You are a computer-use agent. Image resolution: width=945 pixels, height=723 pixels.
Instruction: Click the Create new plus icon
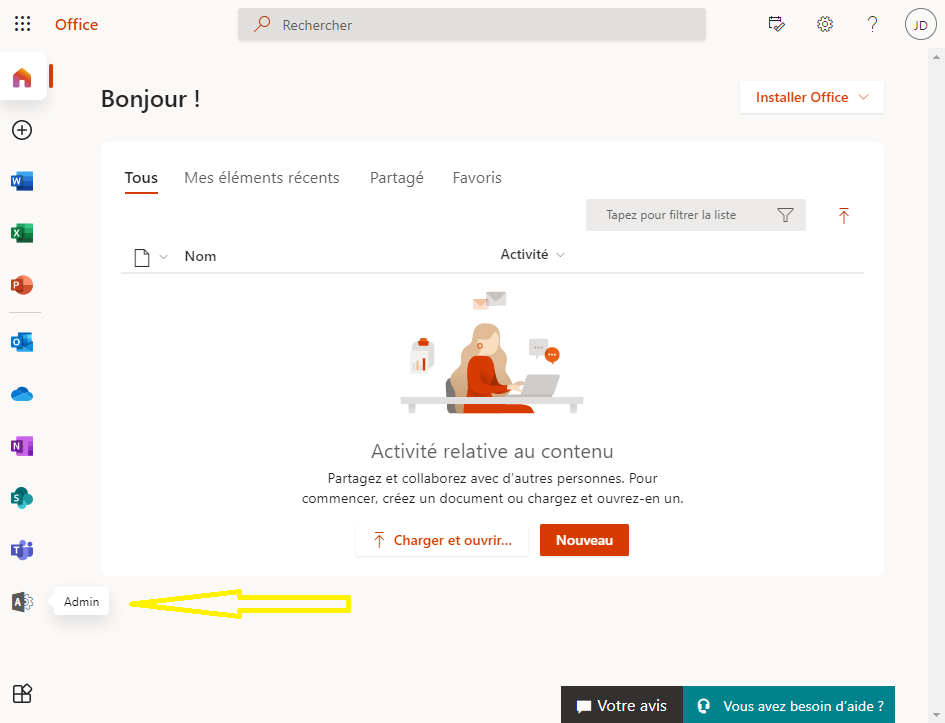tap(22, 130)
